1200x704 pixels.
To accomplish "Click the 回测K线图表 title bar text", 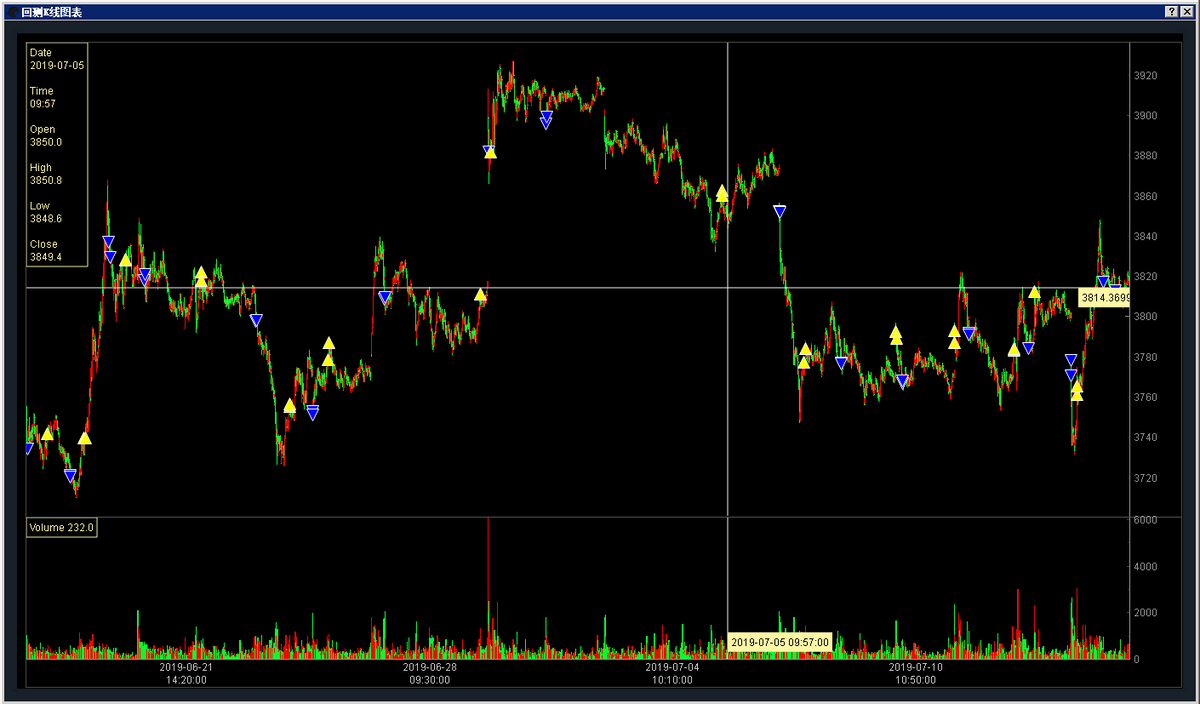I will 52,12.
